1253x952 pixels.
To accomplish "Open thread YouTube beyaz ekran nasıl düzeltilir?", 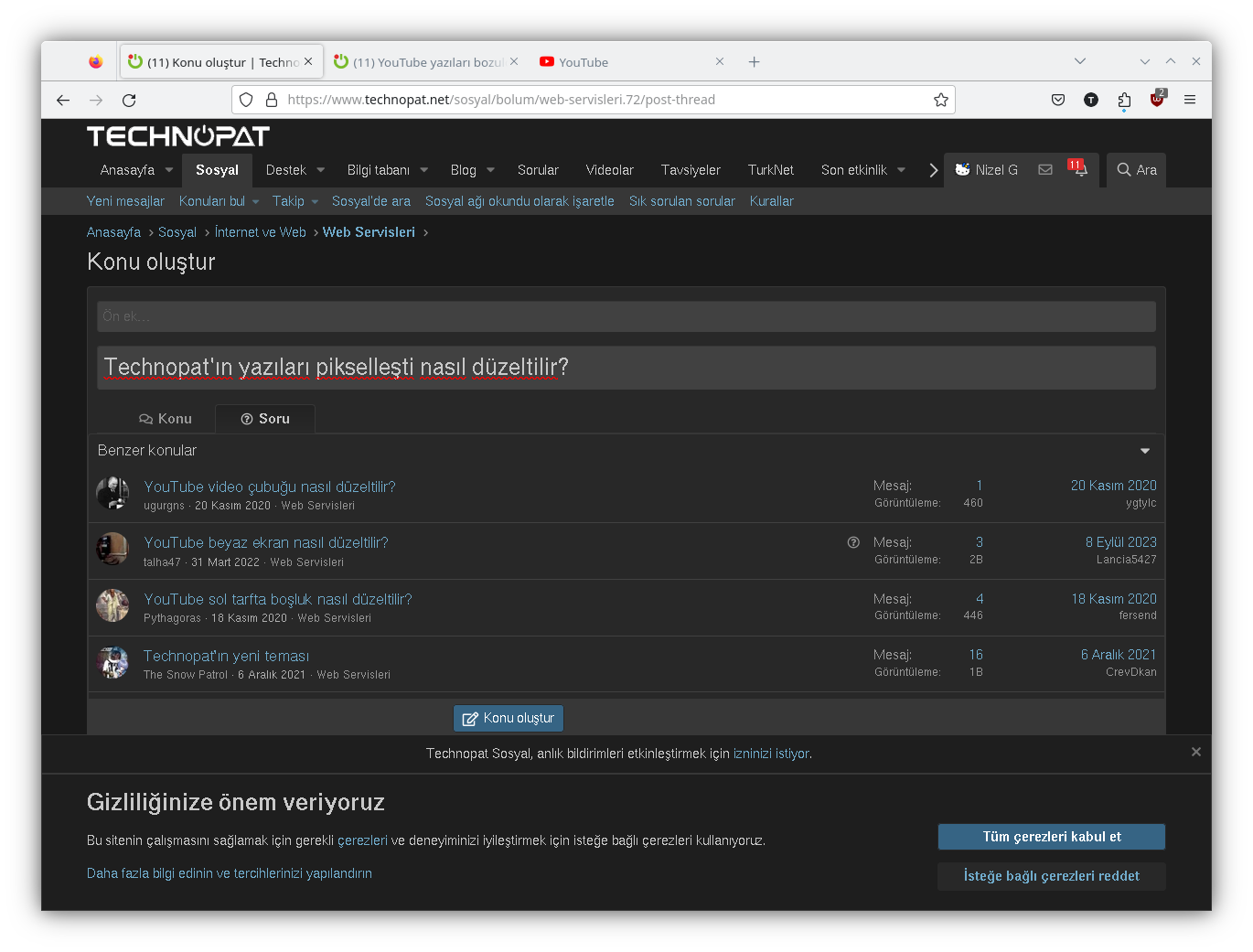I will pyautogui.click(x=266, y=542).
